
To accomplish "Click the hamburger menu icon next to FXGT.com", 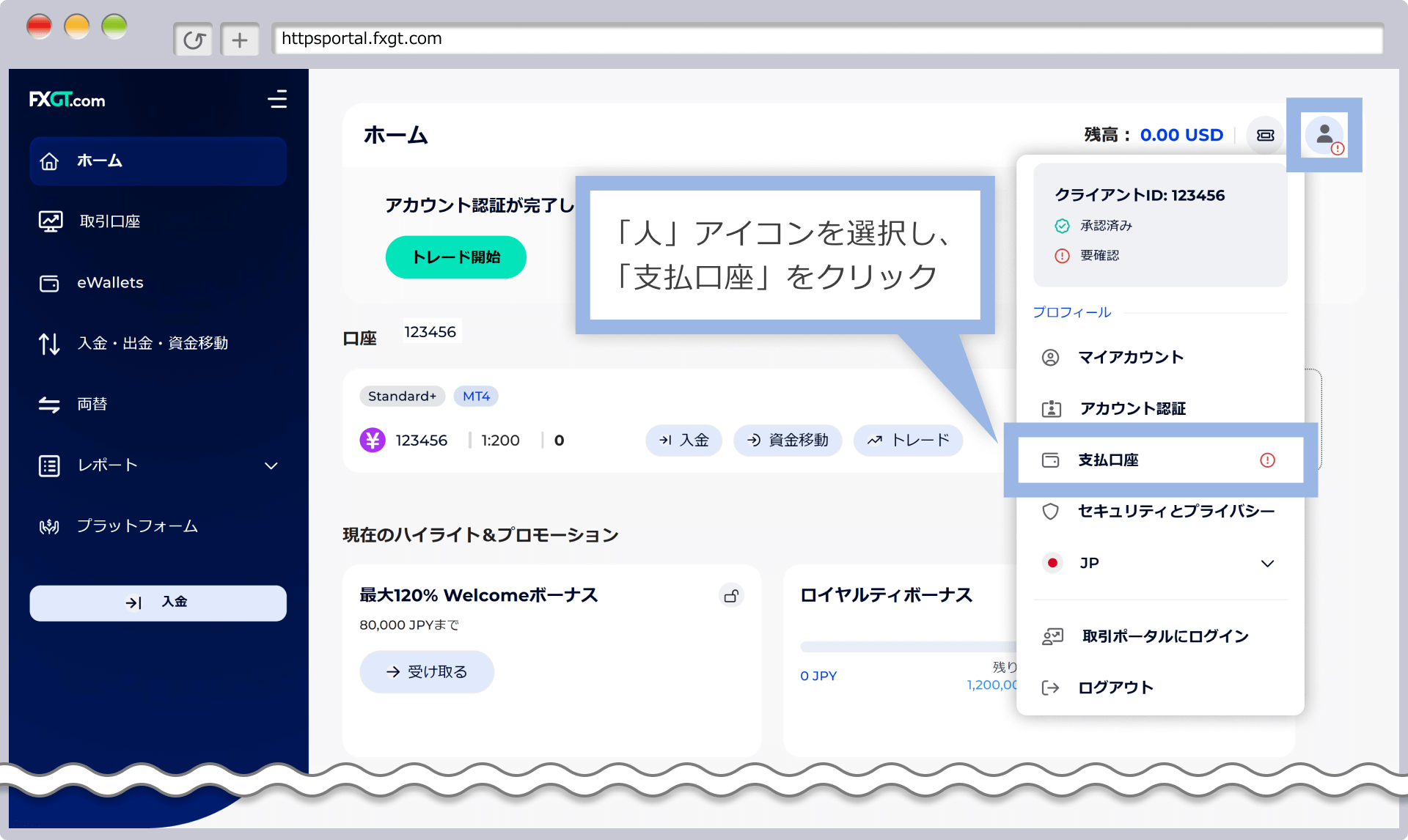I will pos(278,100).
